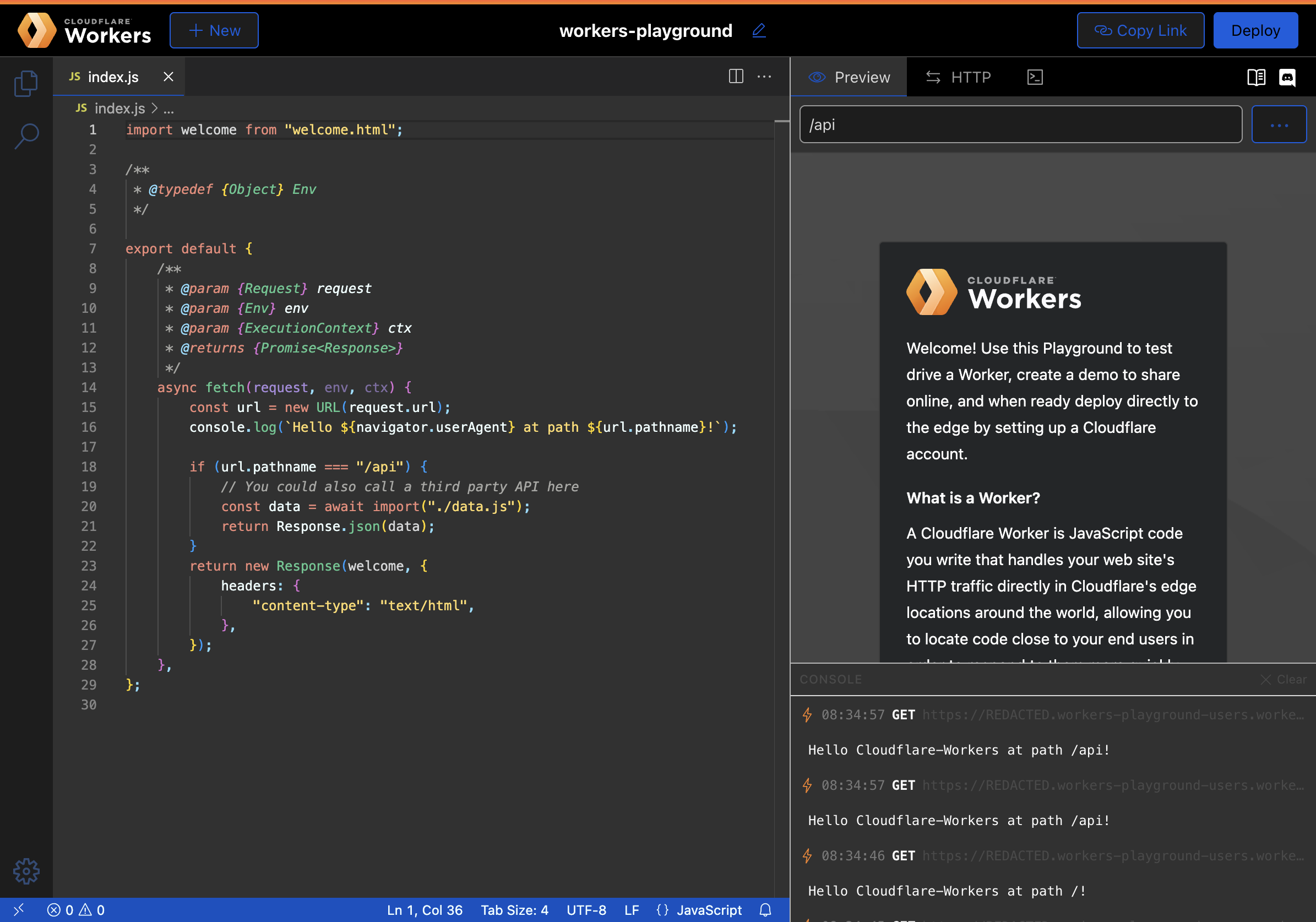This screenshot has height=922, width=1316.
Task: Click the Cloudflare Workers logo in the header
Action: 84,30
